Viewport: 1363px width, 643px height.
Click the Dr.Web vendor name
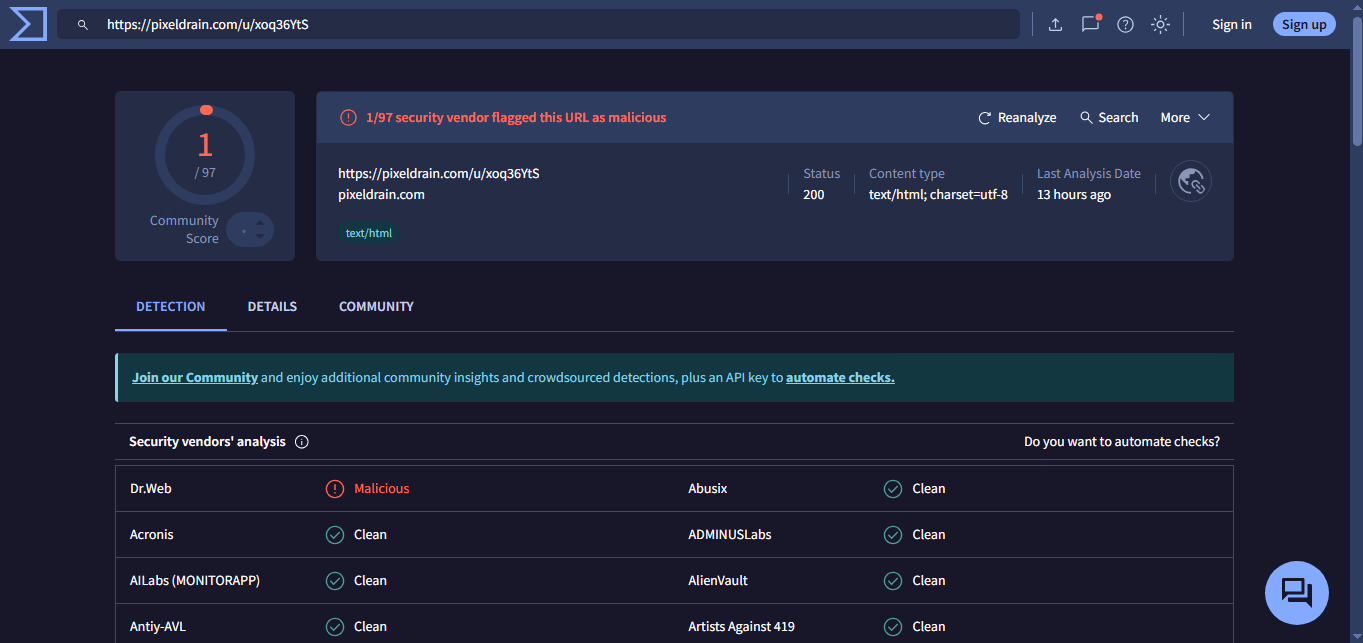click(x=151, y=489)
